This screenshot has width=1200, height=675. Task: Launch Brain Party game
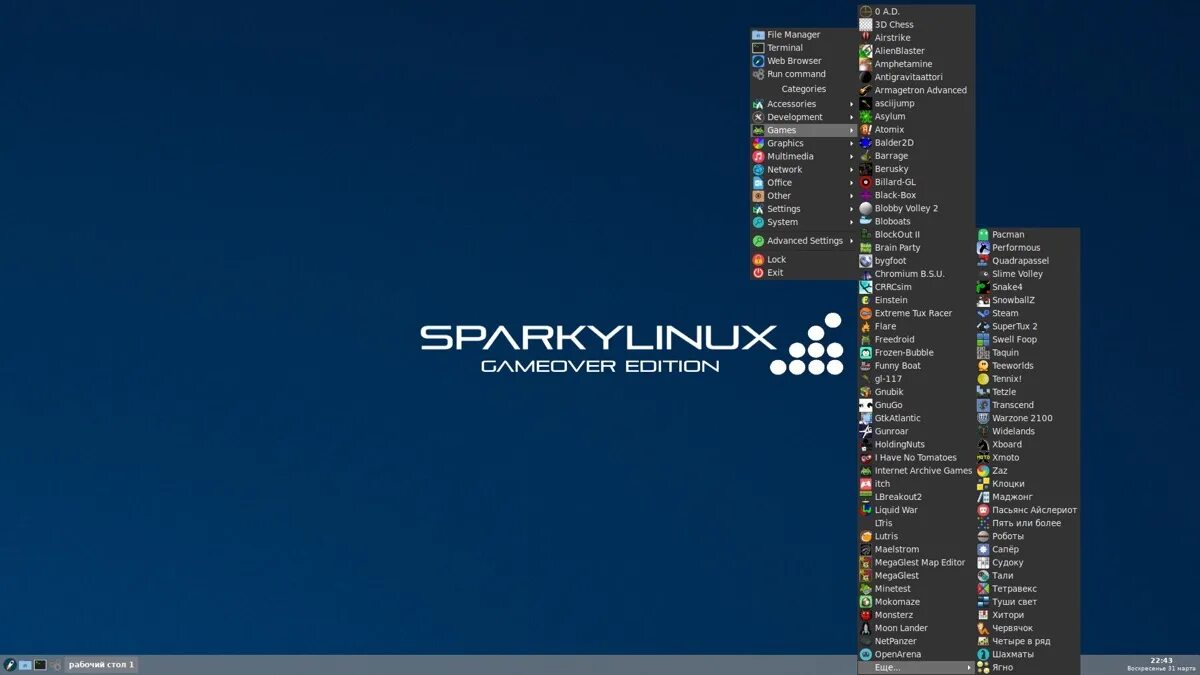click(916, 248)
